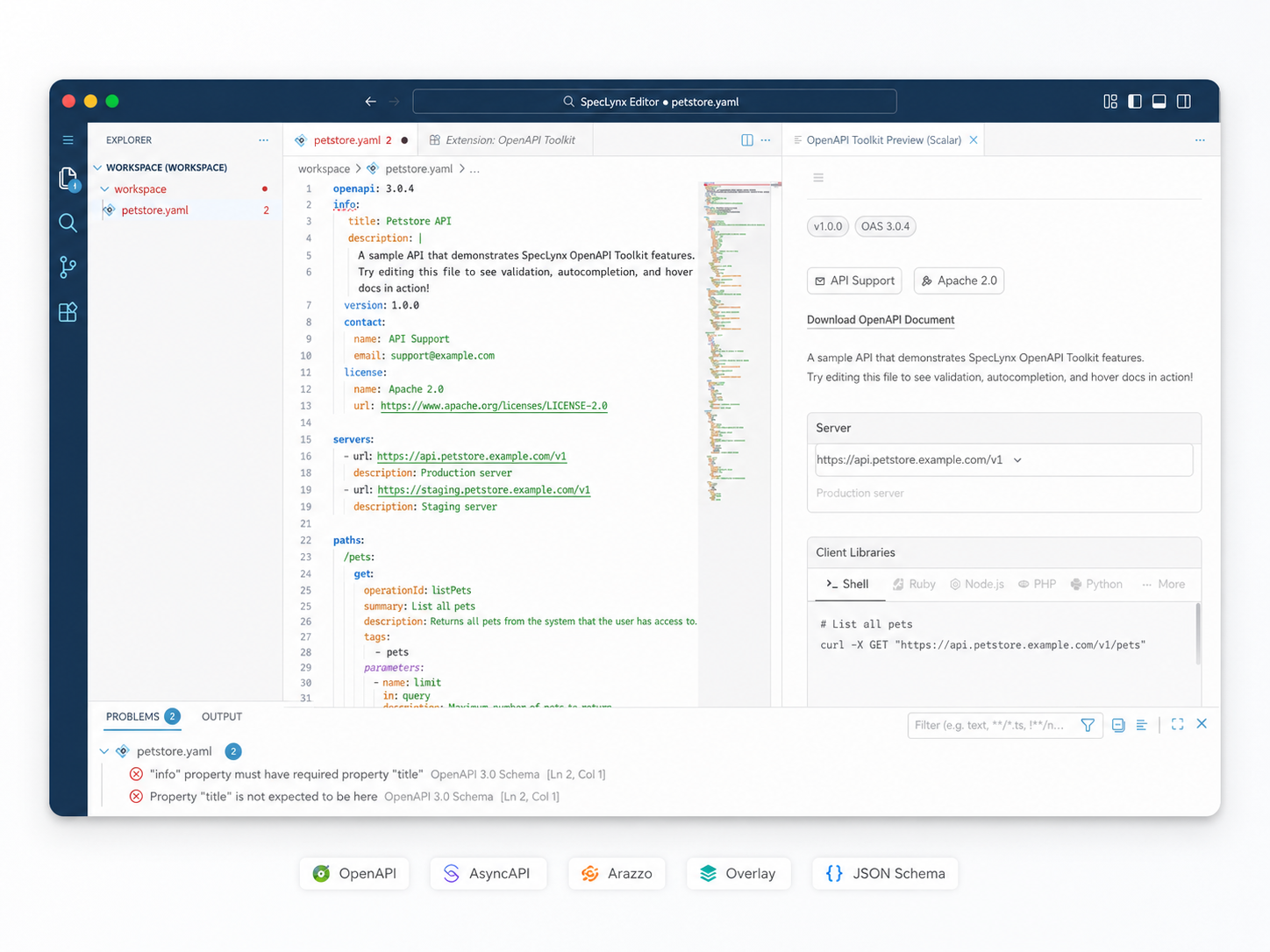Focus the Problems filter input field
Image resolution: width=1270 pixels, height=952 pixels.
pyautogui.click(x=991, y=725)
